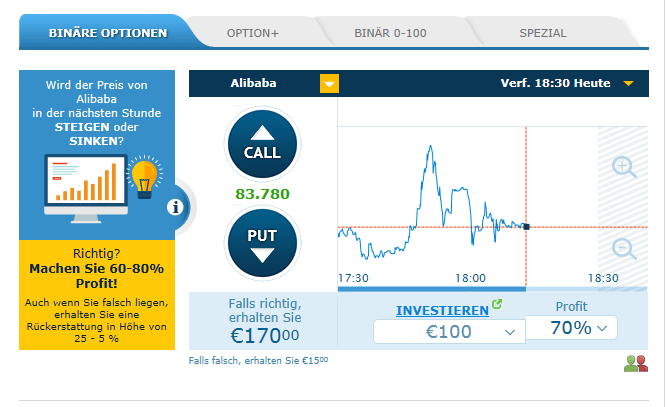
Task: Switch to the BINÄR 0-100 tab
Action: 390,33
